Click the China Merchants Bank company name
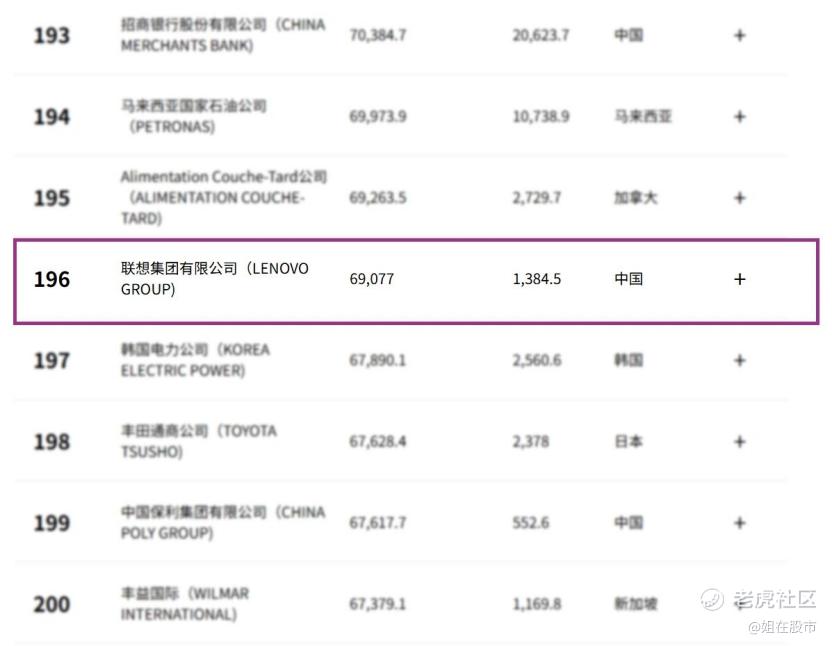 pos(222,35)
